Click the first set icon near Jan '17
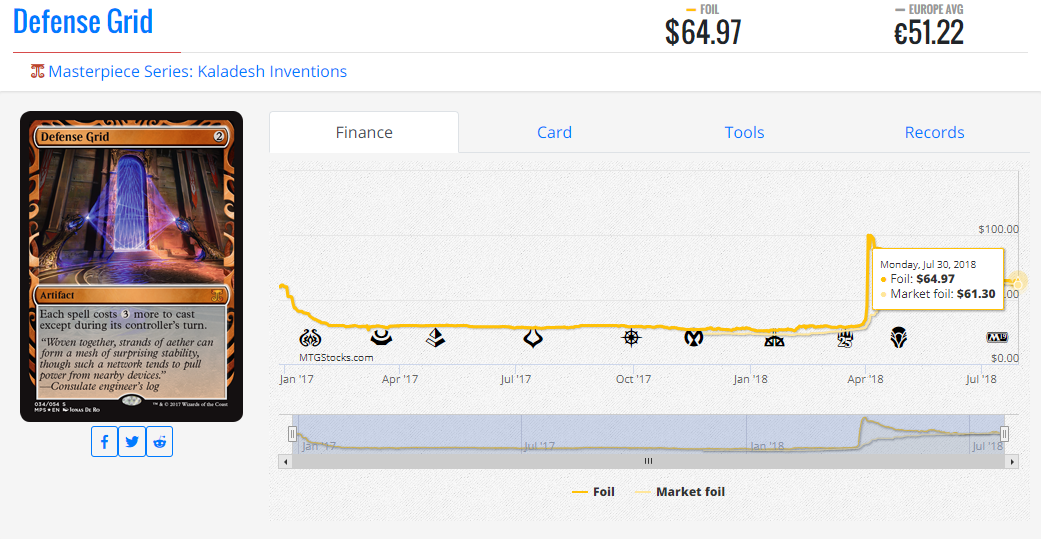Screen dimensions: 1041x539 pos(310,339)
